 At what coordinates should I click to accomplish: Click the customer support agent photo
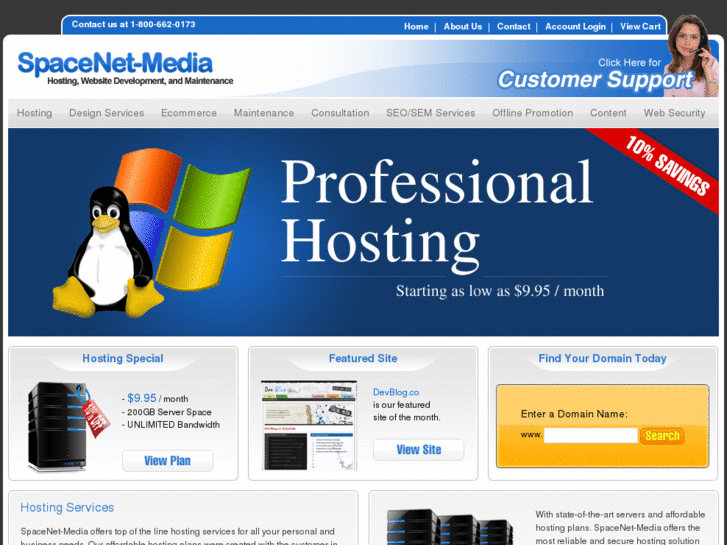692,55
